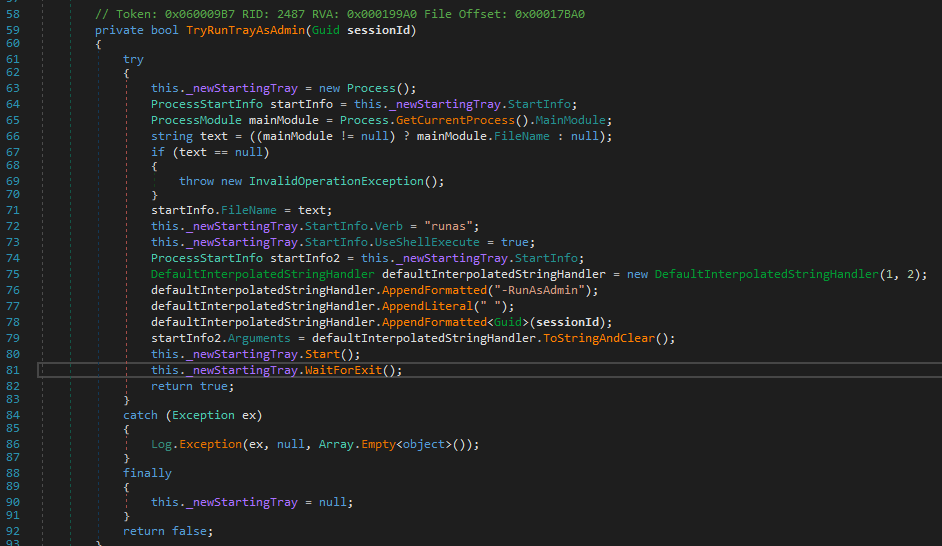Click line number 81 in the gutter
The height and width of the screenshot is (546, 942).
(x=13, y=370)
